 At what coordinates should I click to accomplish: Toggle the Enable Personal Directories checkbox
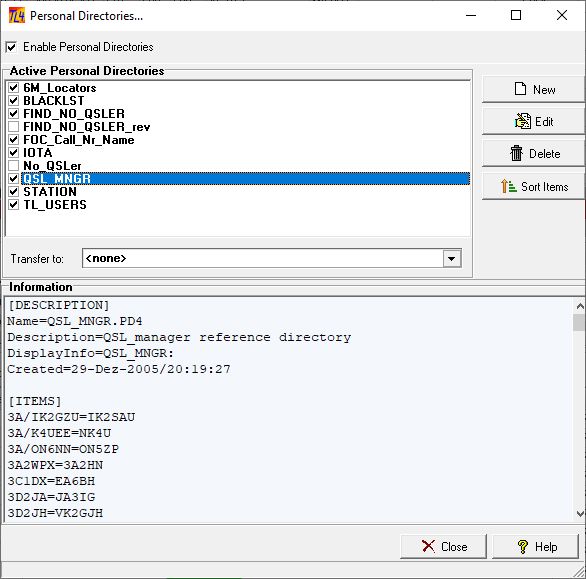[11, 47]
